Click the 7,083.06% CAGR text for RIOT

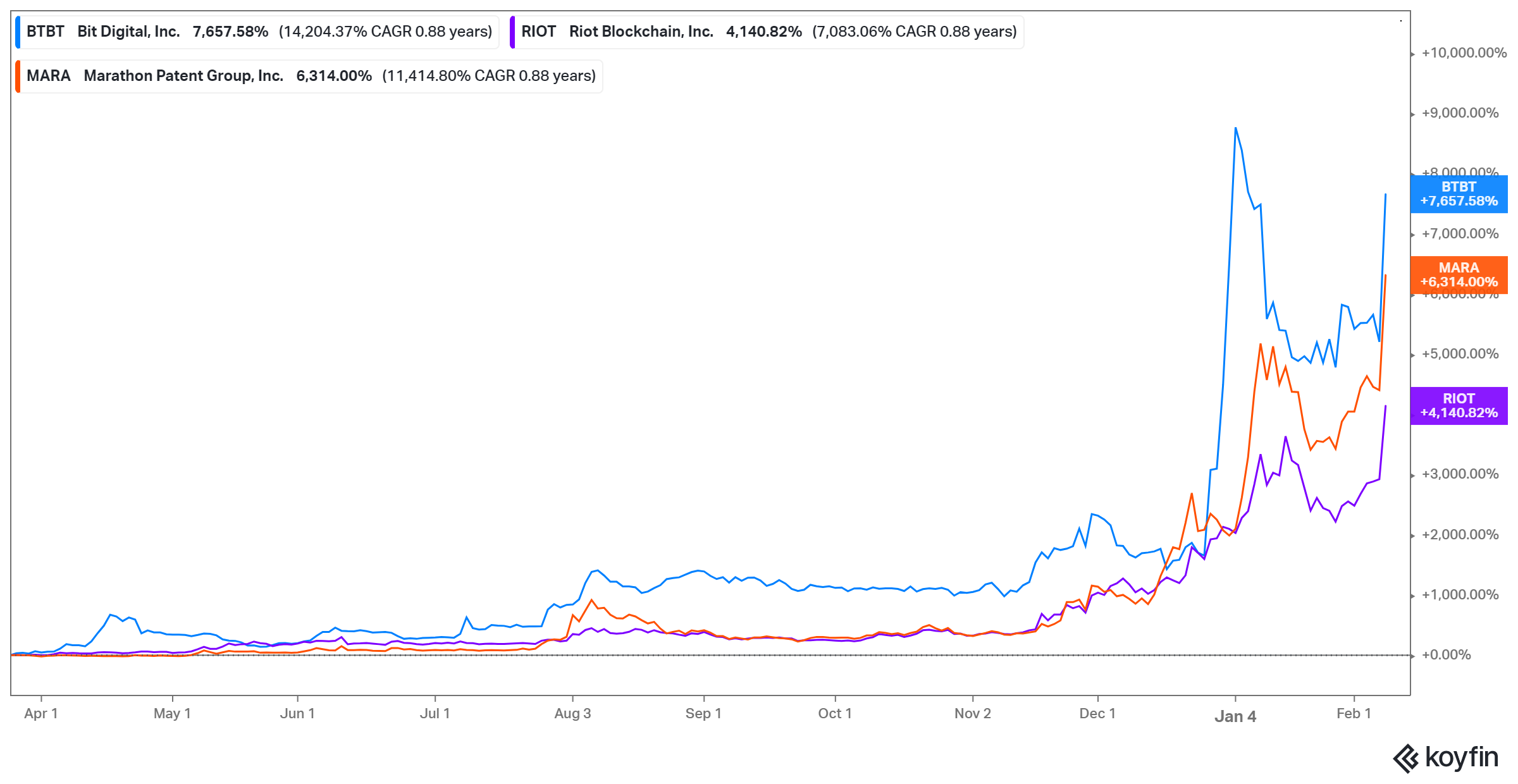coord(915,32)
